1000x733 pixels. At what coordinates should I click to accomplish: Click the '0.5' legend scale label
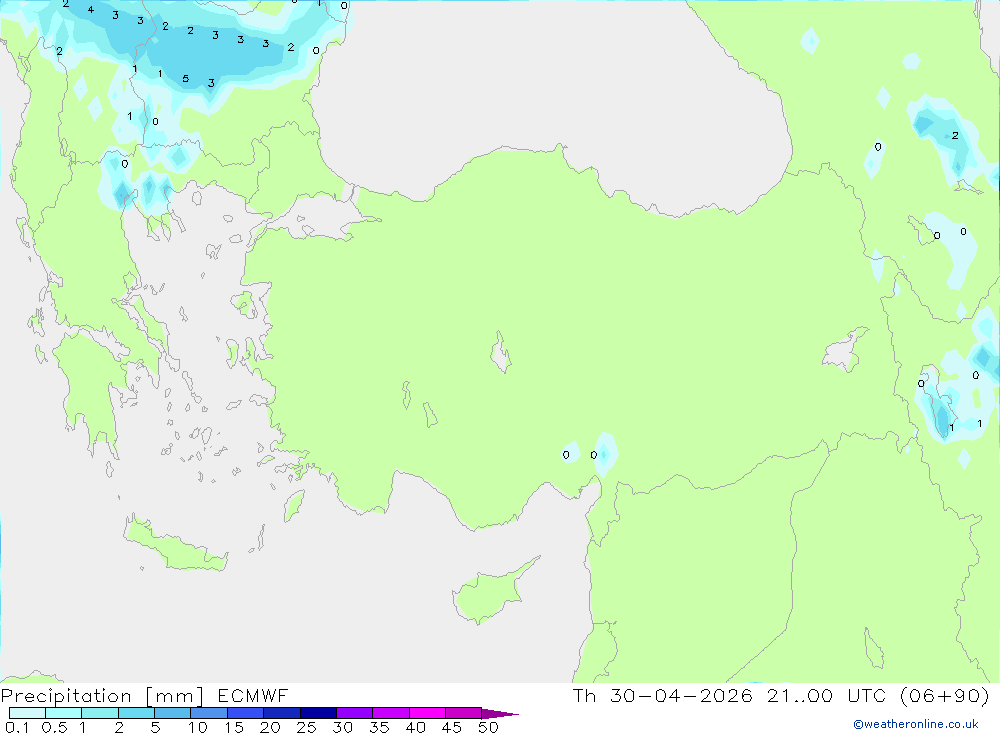[54, 727]
